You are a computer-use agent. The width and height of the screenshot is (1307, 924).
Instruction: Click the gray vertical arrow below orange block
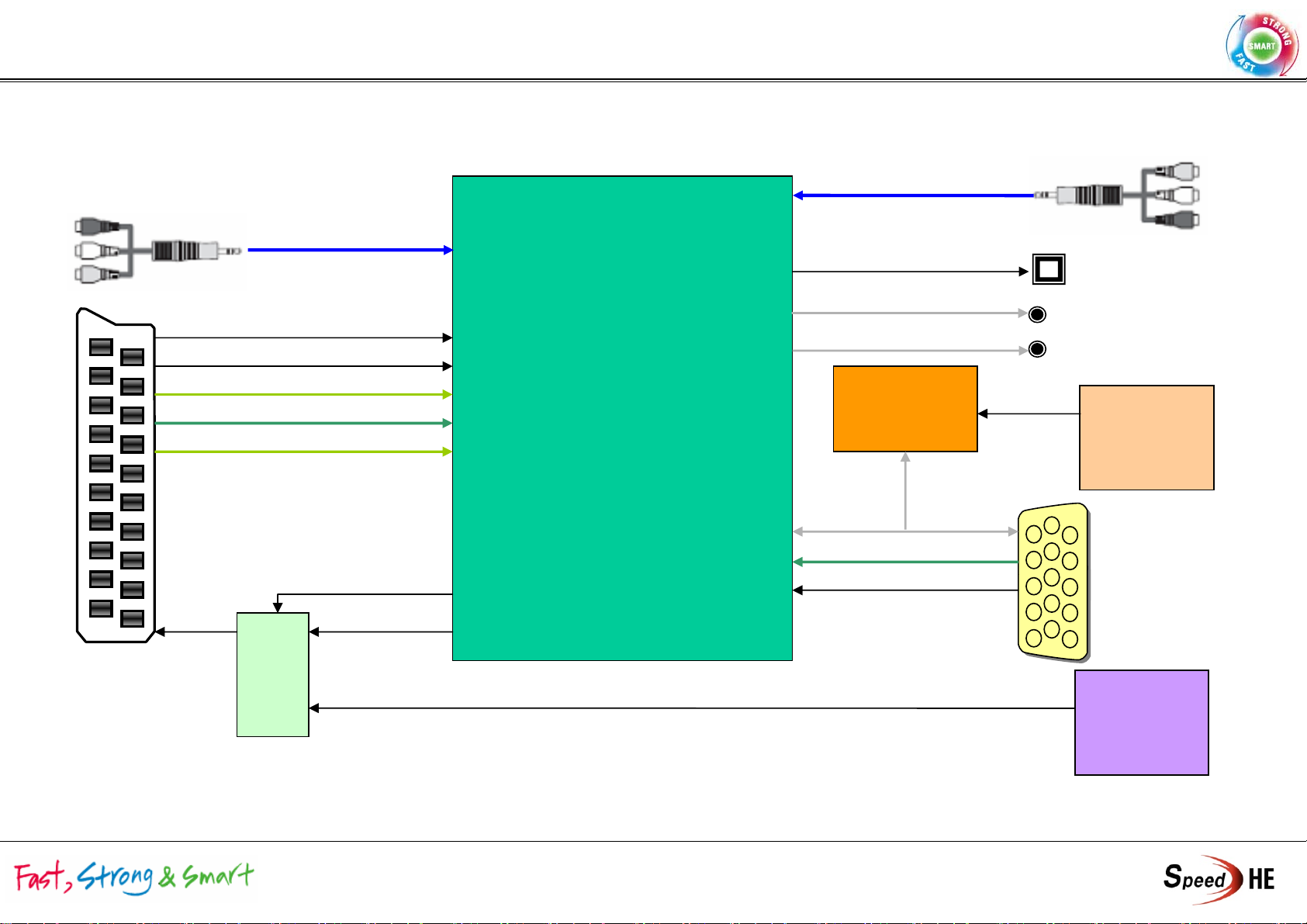click(905, 491)
